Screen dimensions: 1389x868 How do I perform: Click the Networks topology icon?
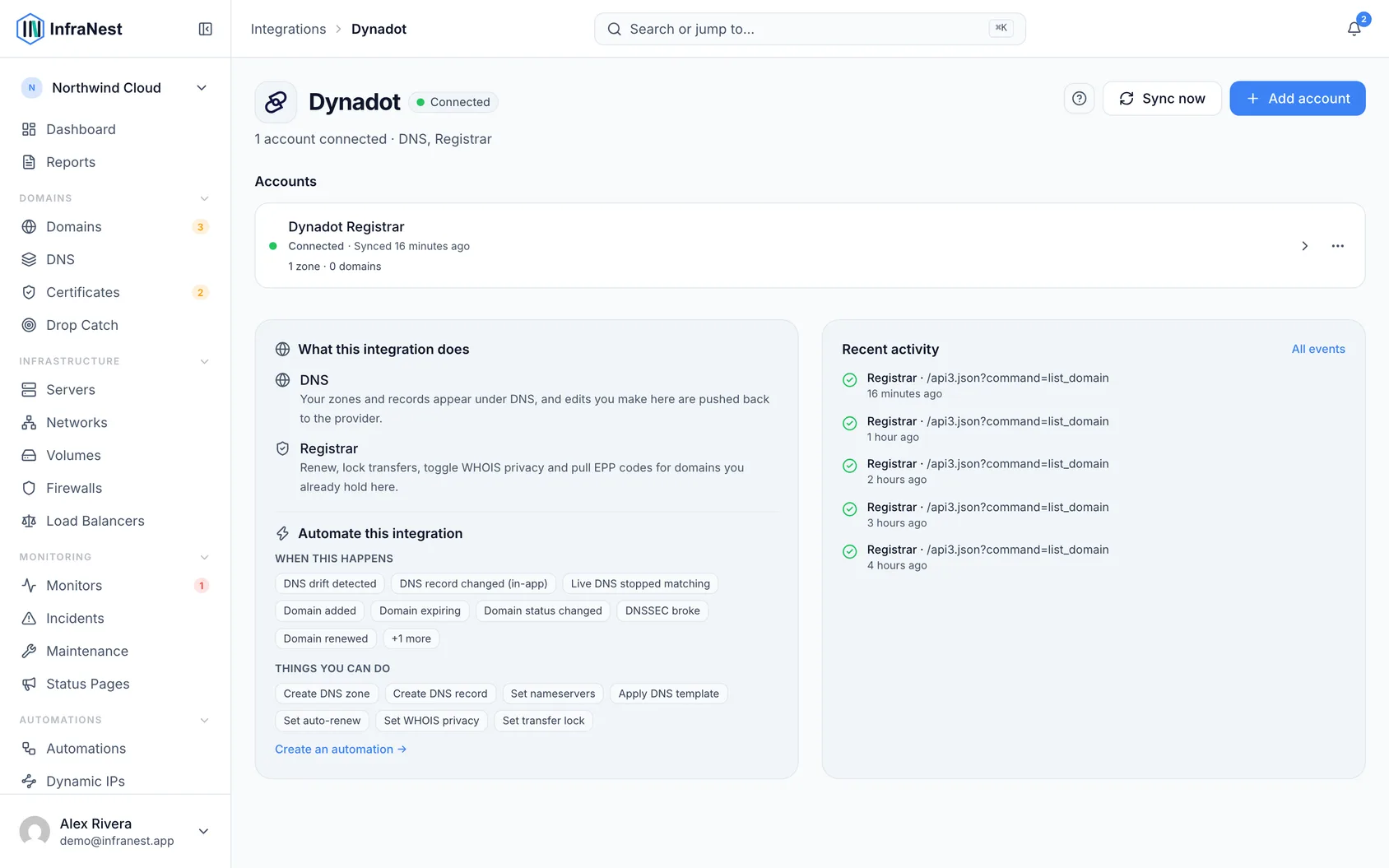(x=29, y=422)
